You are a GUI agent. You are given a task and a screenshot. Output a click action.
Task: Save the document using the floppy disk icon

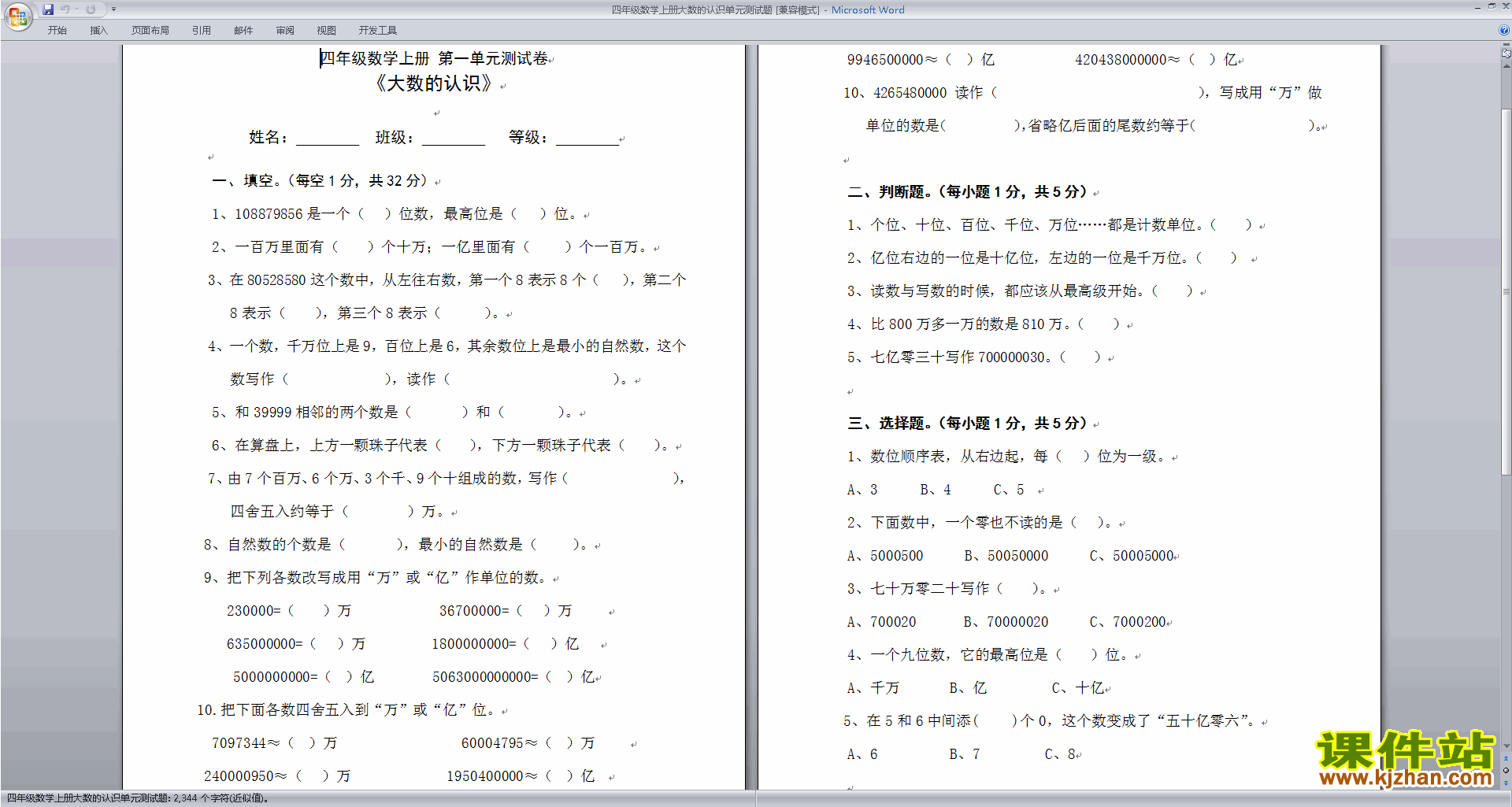48,9
